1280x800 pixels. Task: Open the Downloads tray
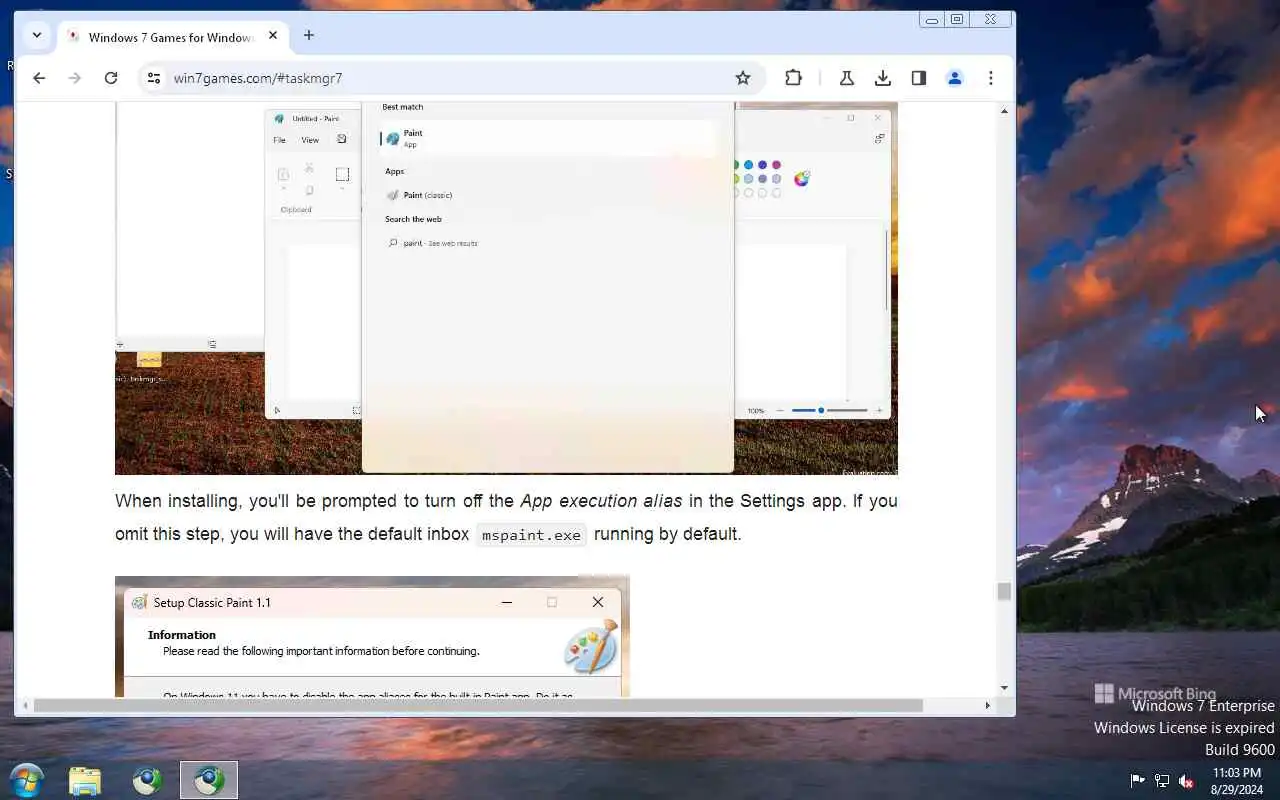point(883,78)
